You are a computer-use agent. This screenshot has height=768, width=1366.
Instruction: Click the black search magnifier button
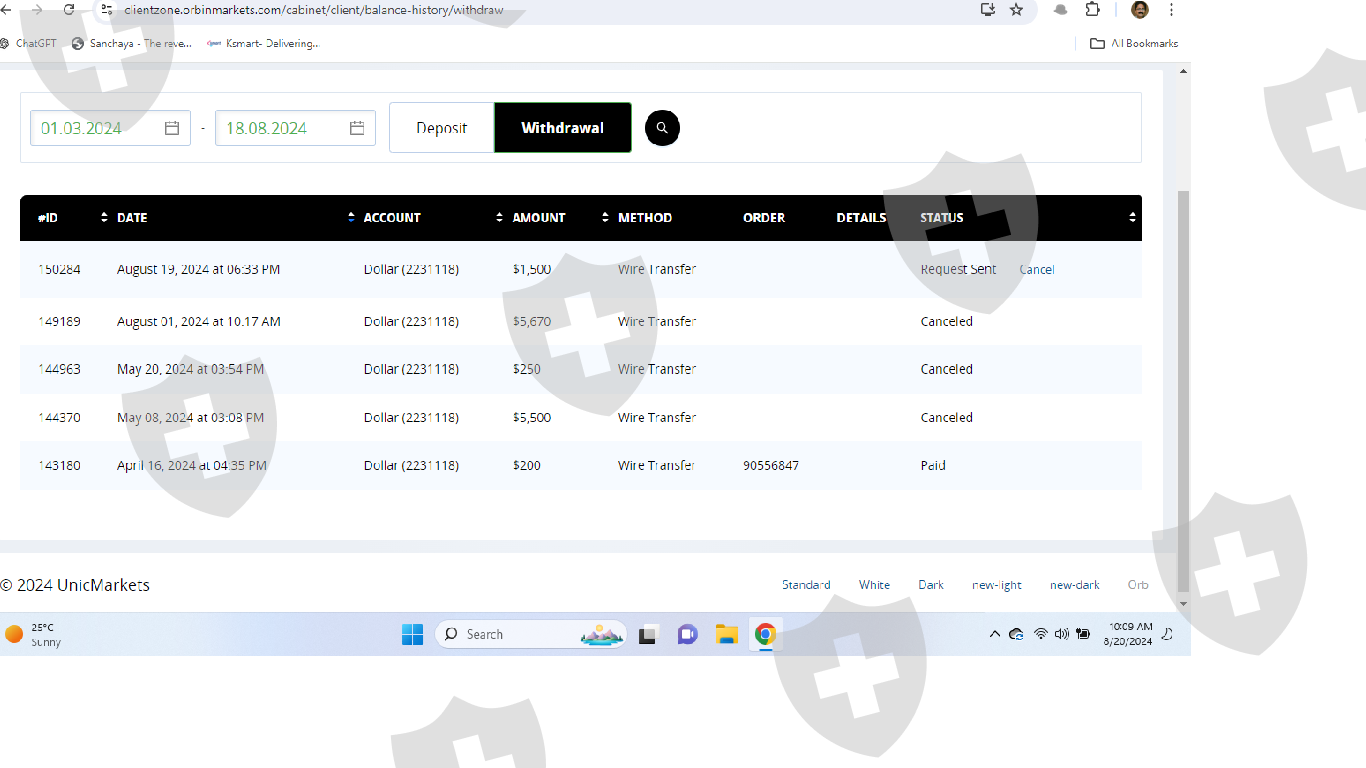662,128
